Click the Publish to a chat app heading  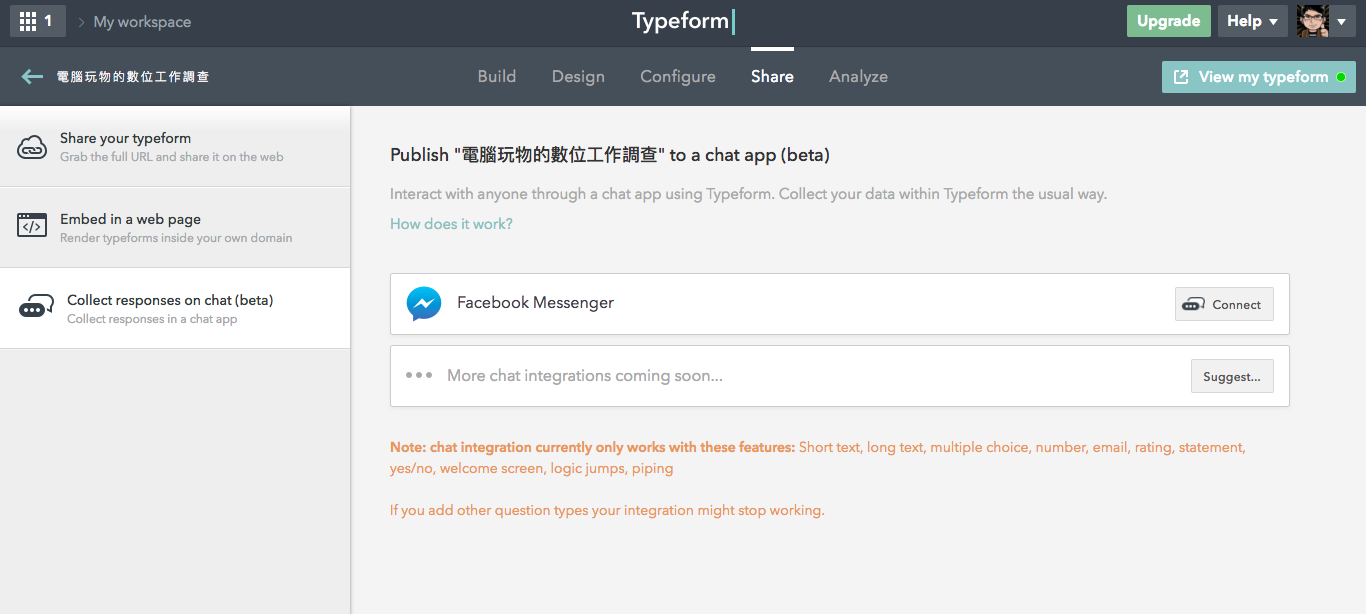coord(610,155)
